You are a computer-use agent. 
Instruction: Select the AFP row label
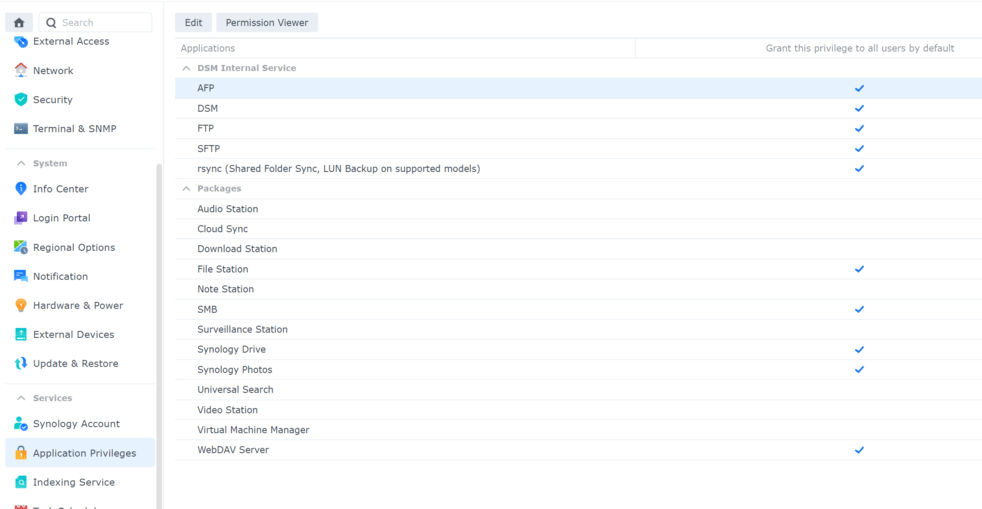pos(205,88)
